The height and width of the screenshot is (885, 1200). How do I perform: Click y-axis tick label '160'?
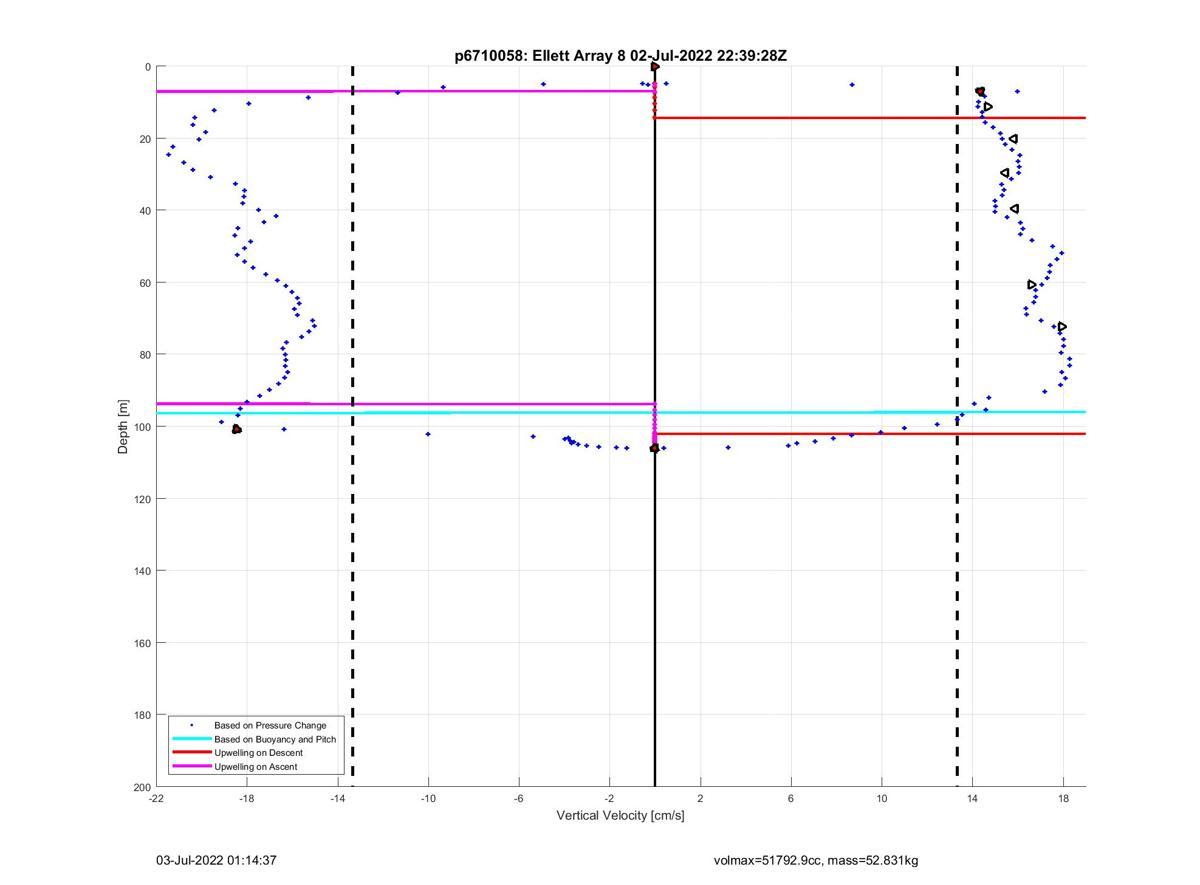point(142,643)
